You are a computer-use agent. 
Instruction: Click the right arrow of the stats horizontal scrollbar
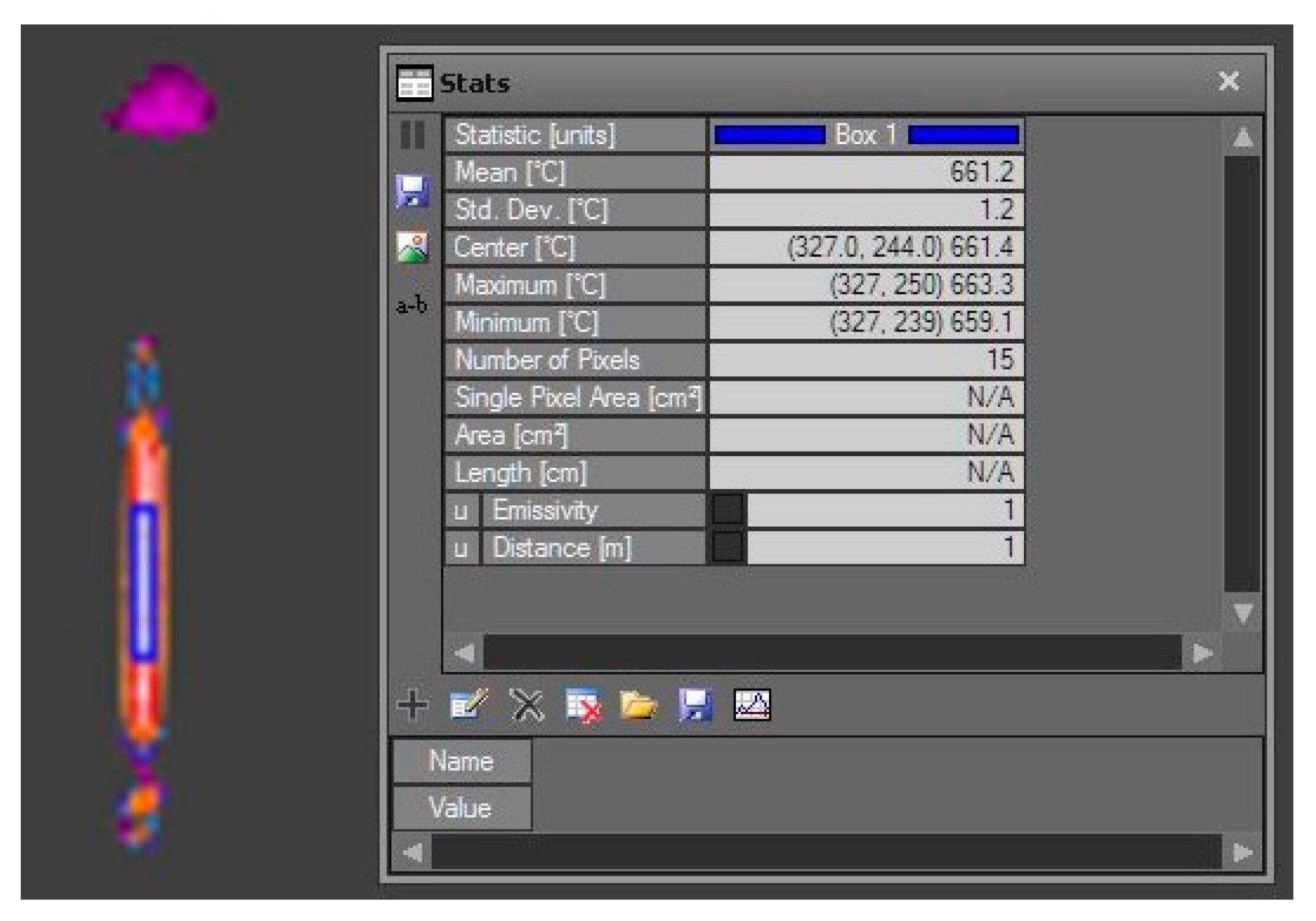click(1202, 653)
